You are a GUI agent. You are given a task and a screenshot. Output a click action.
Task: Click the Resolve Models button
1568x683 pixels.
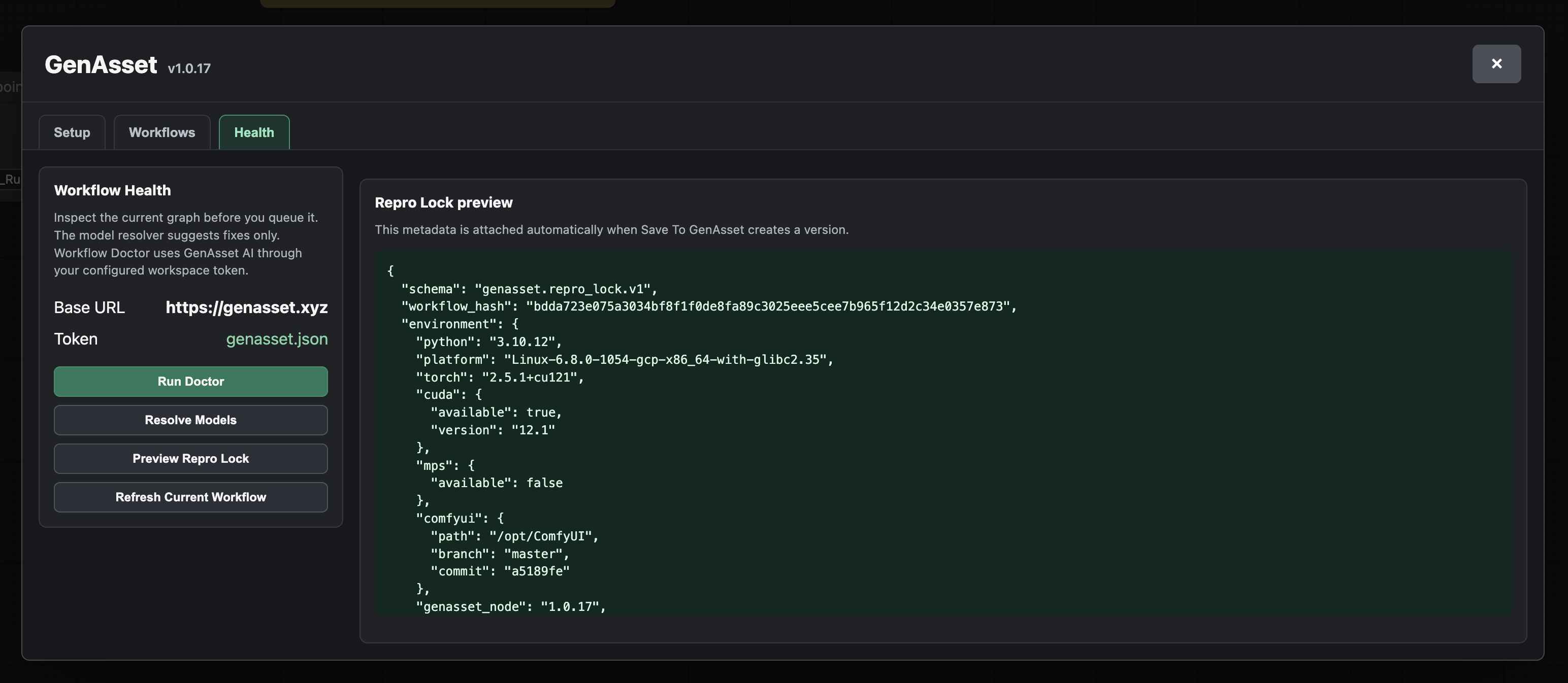190,420
